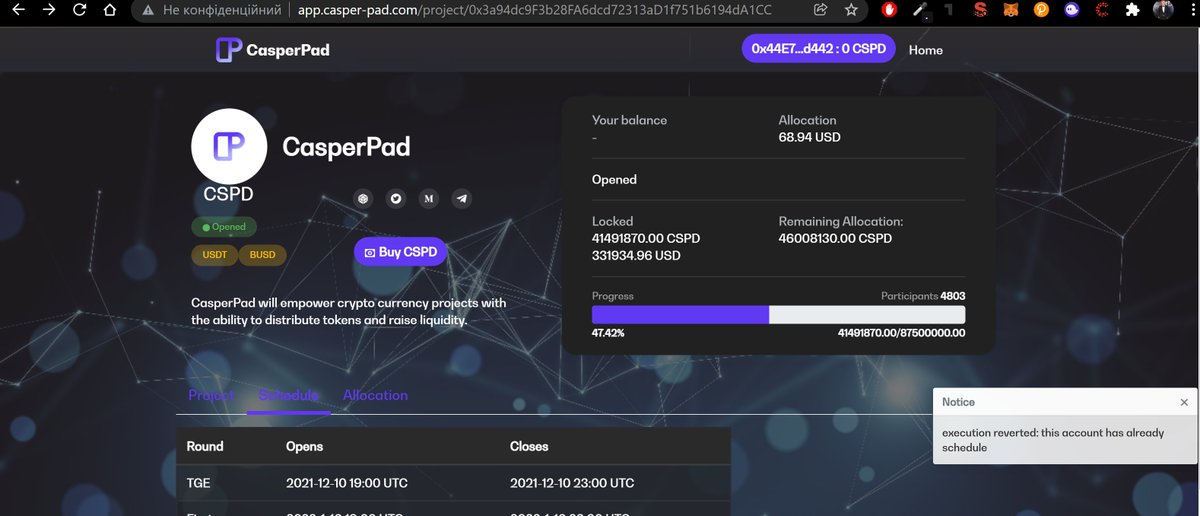
Task: Switch to the Project tab
Action: [211, 395]
